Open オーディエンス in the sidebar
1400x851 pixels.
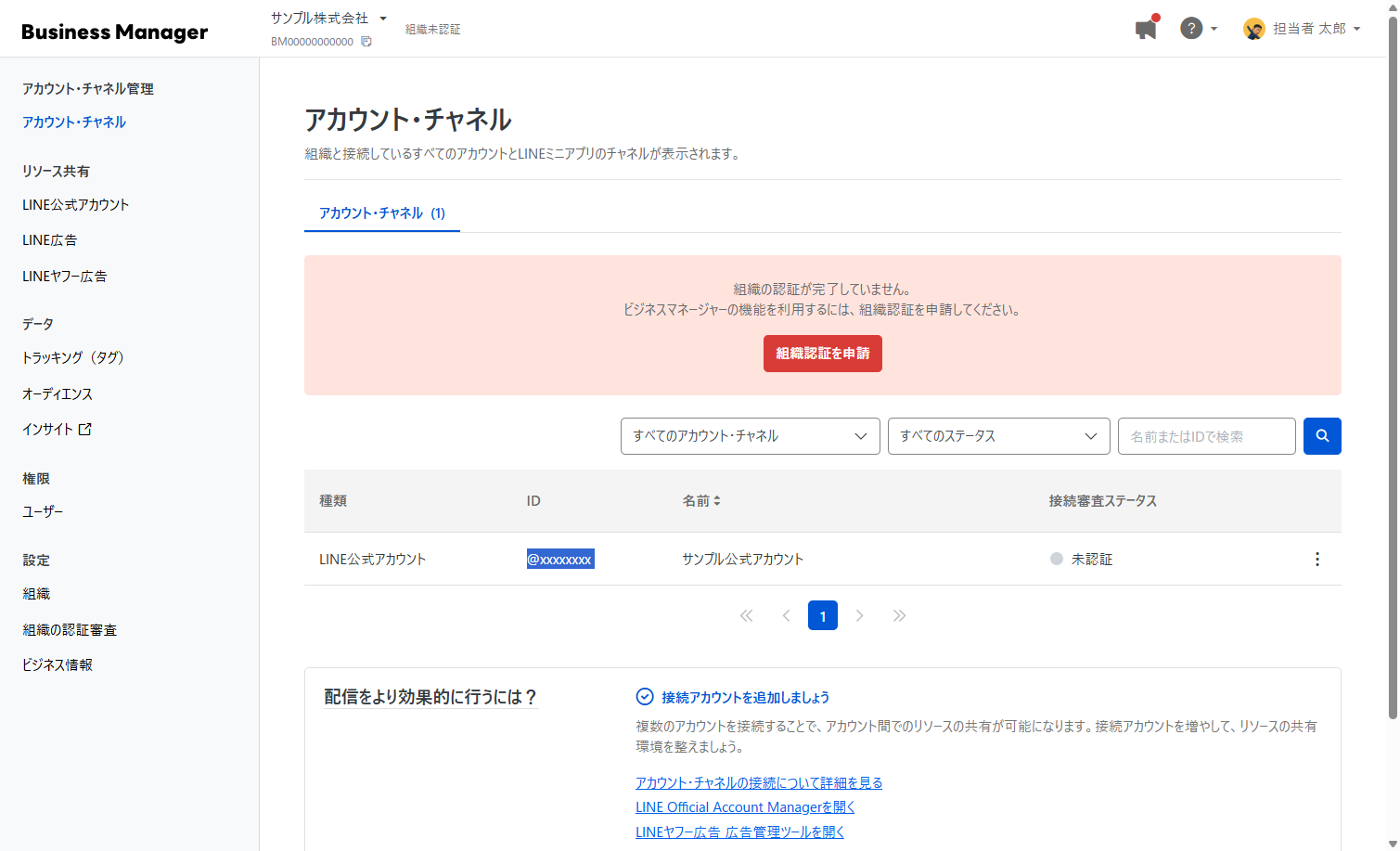(58, 394)
